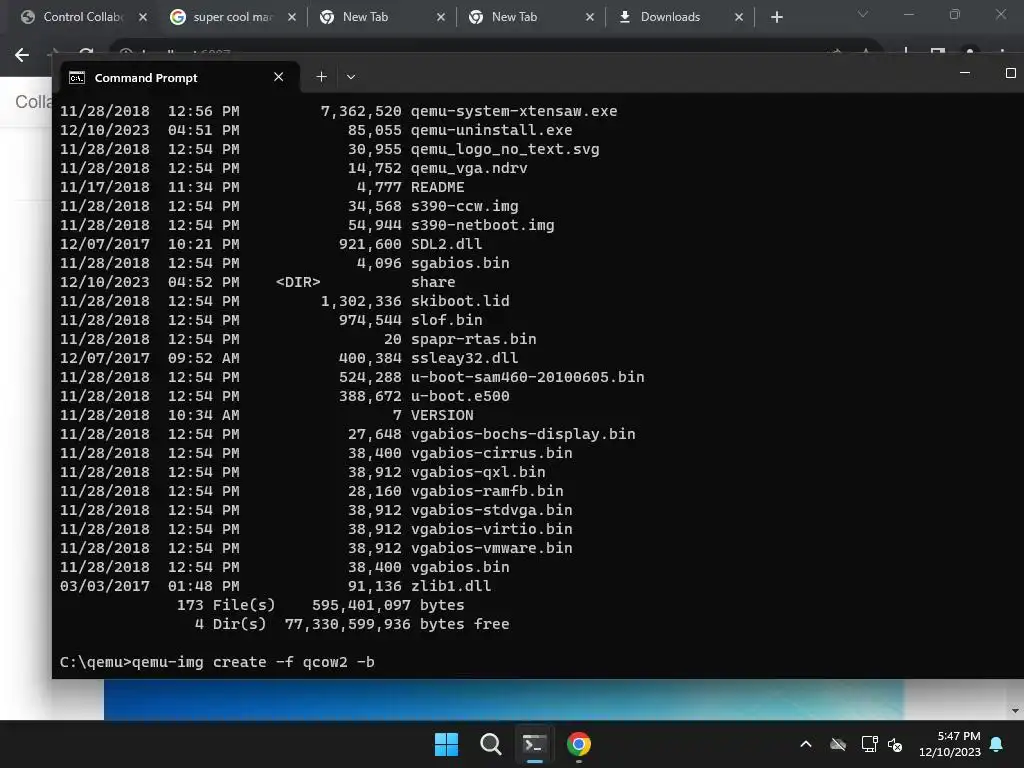Click the u-boot-sam460-20100605.bin entry
The width and height of the screenshot is (1024, 768).
(x=528, y=377)
